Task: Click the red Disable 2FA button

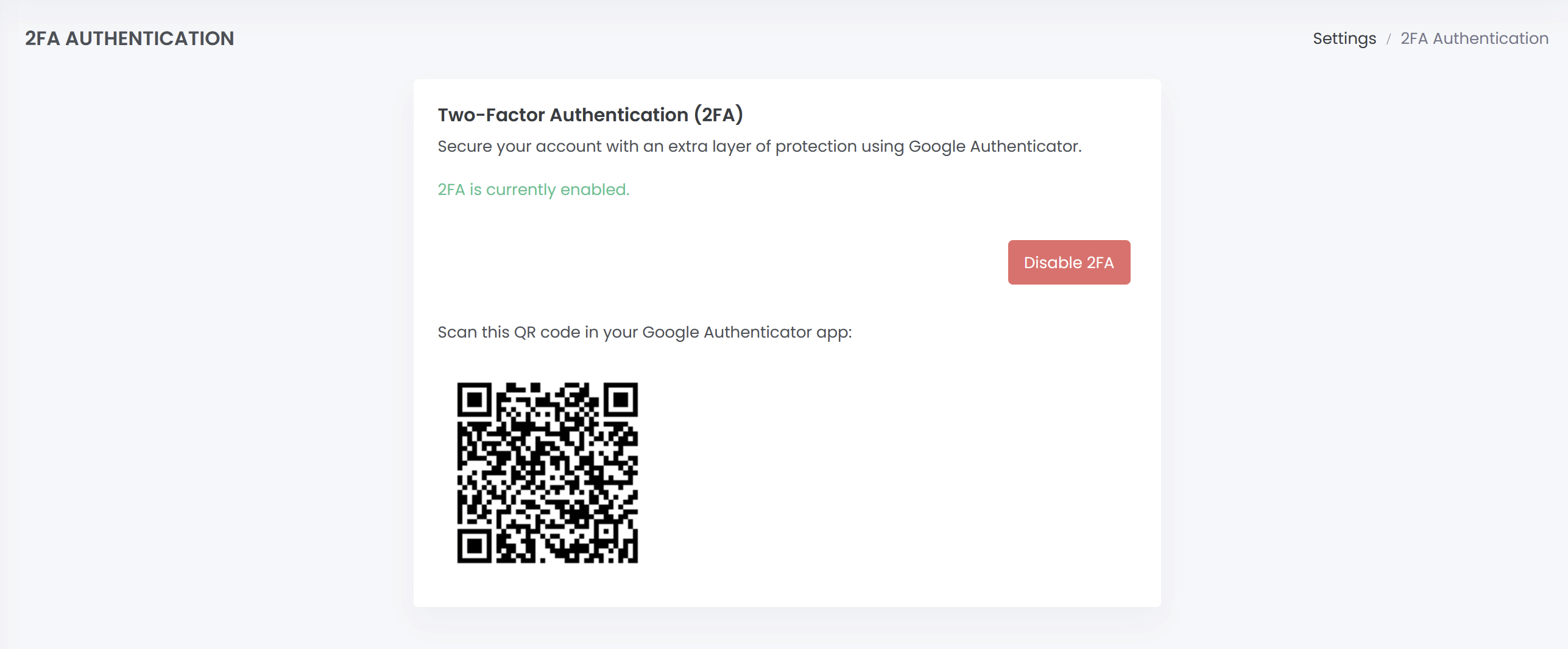Action: [x=1068, y=263]
